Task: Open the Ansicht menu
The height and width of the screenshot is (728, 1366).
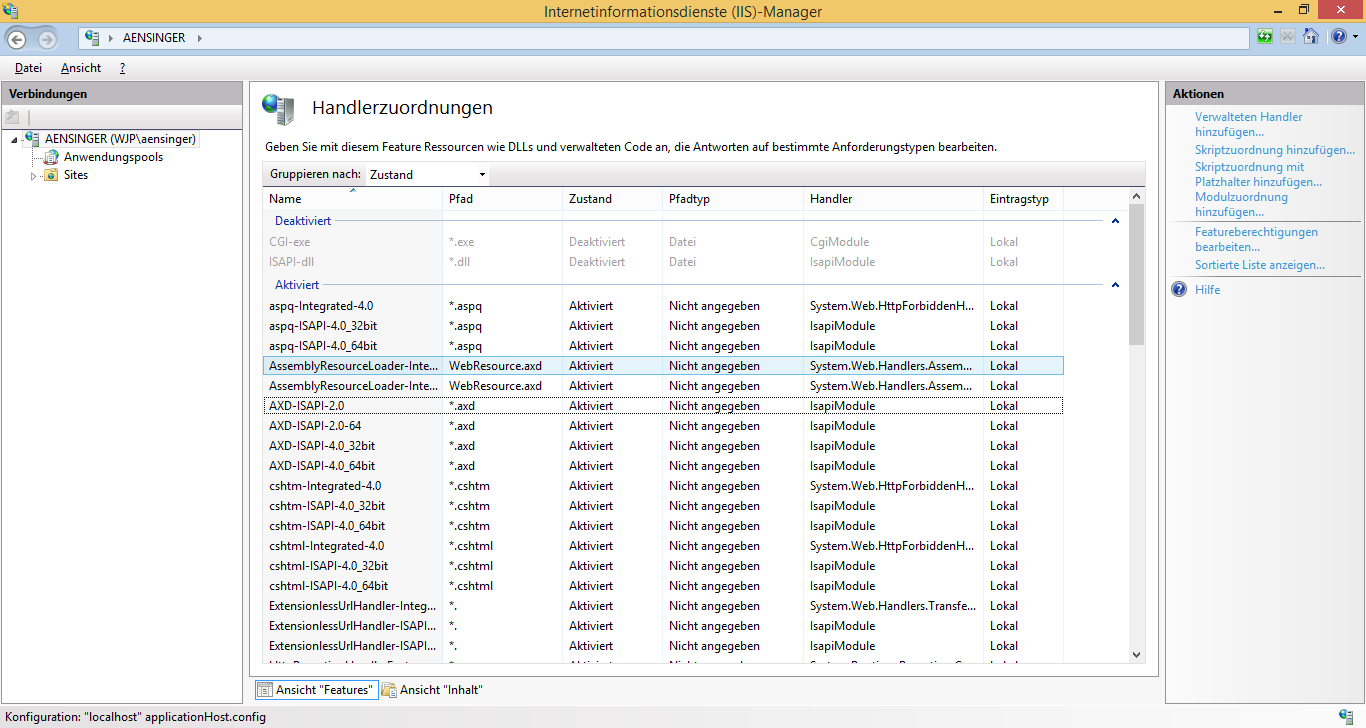Action: tap(81, 68)
